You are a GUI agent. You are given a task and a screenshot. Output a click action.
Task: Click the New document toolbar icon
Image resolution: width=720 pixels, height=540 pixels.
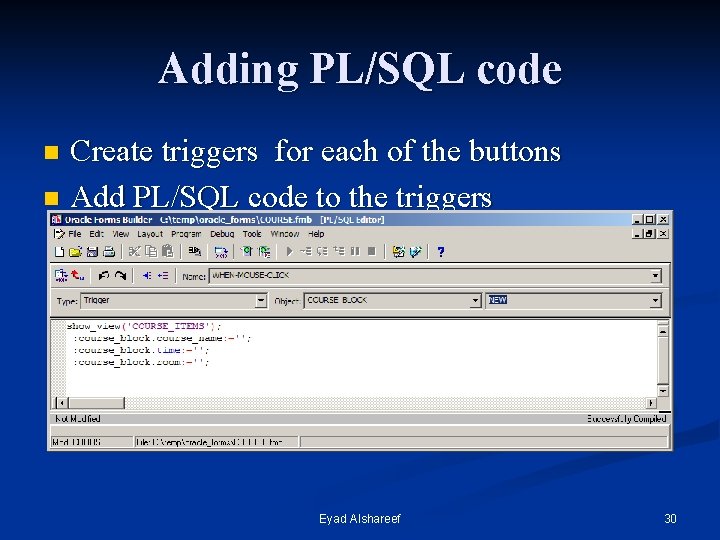pos(59,252)
